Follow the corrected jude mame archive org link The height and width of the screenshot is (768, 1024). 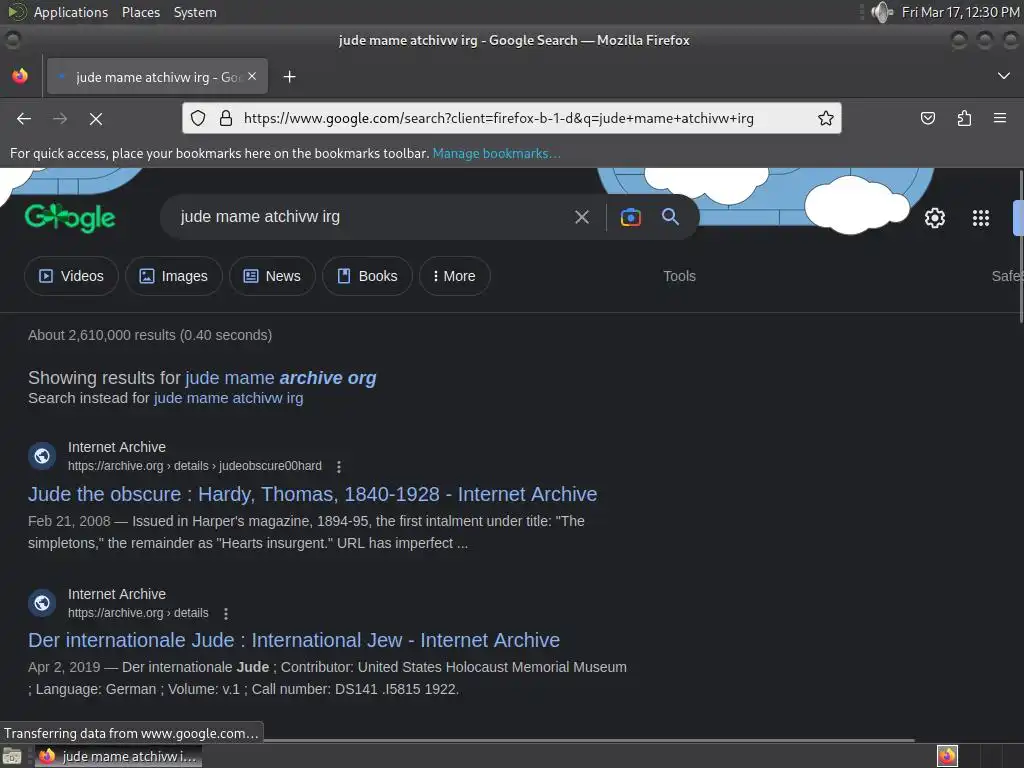tap(281, 377)
